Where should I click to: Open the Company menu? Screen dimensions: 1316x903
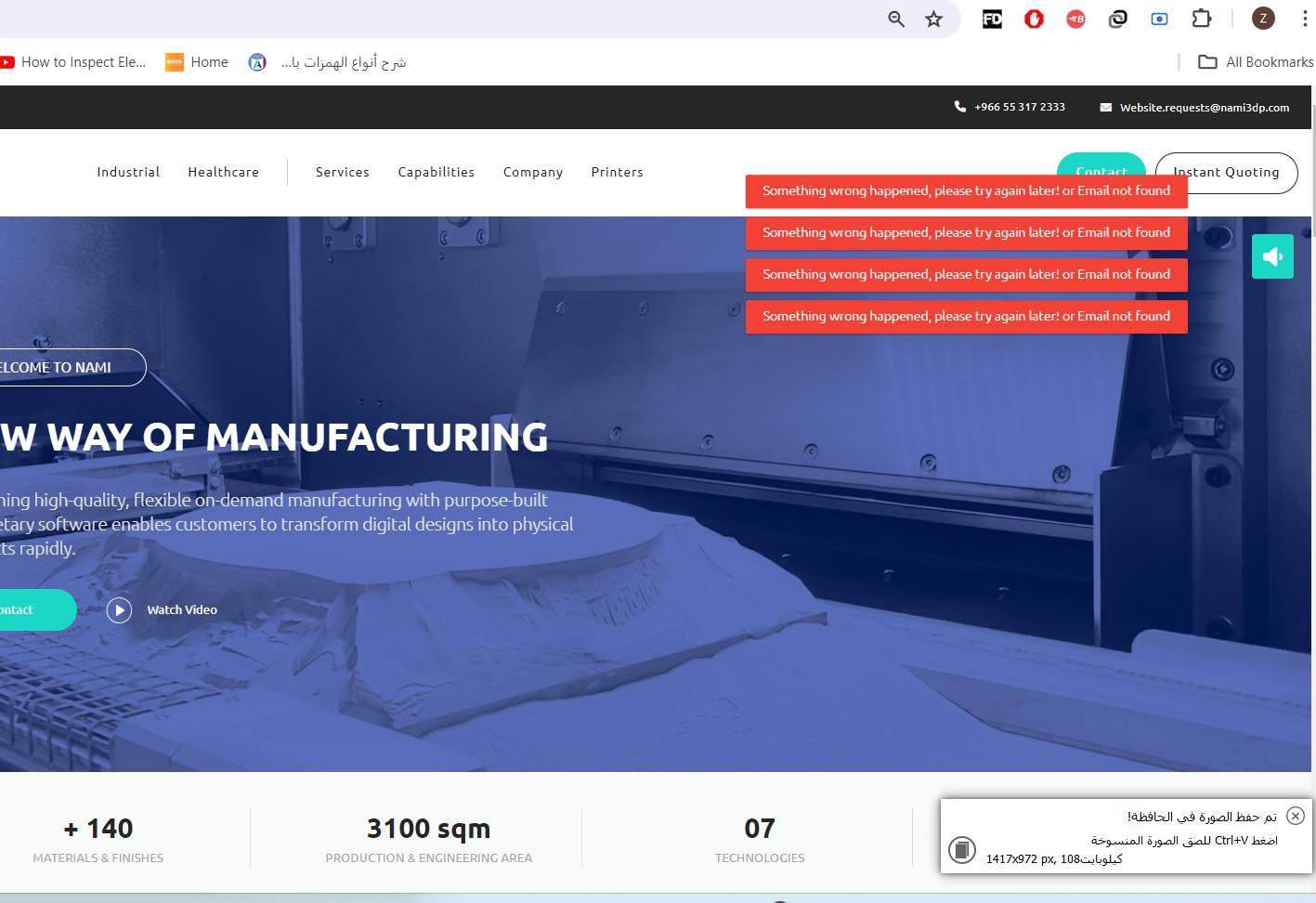(x=533, y=172)
